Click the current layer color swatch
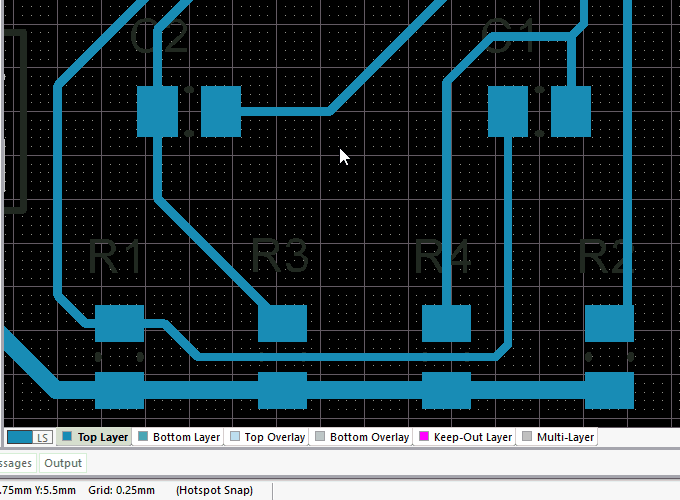 [20, 437]
